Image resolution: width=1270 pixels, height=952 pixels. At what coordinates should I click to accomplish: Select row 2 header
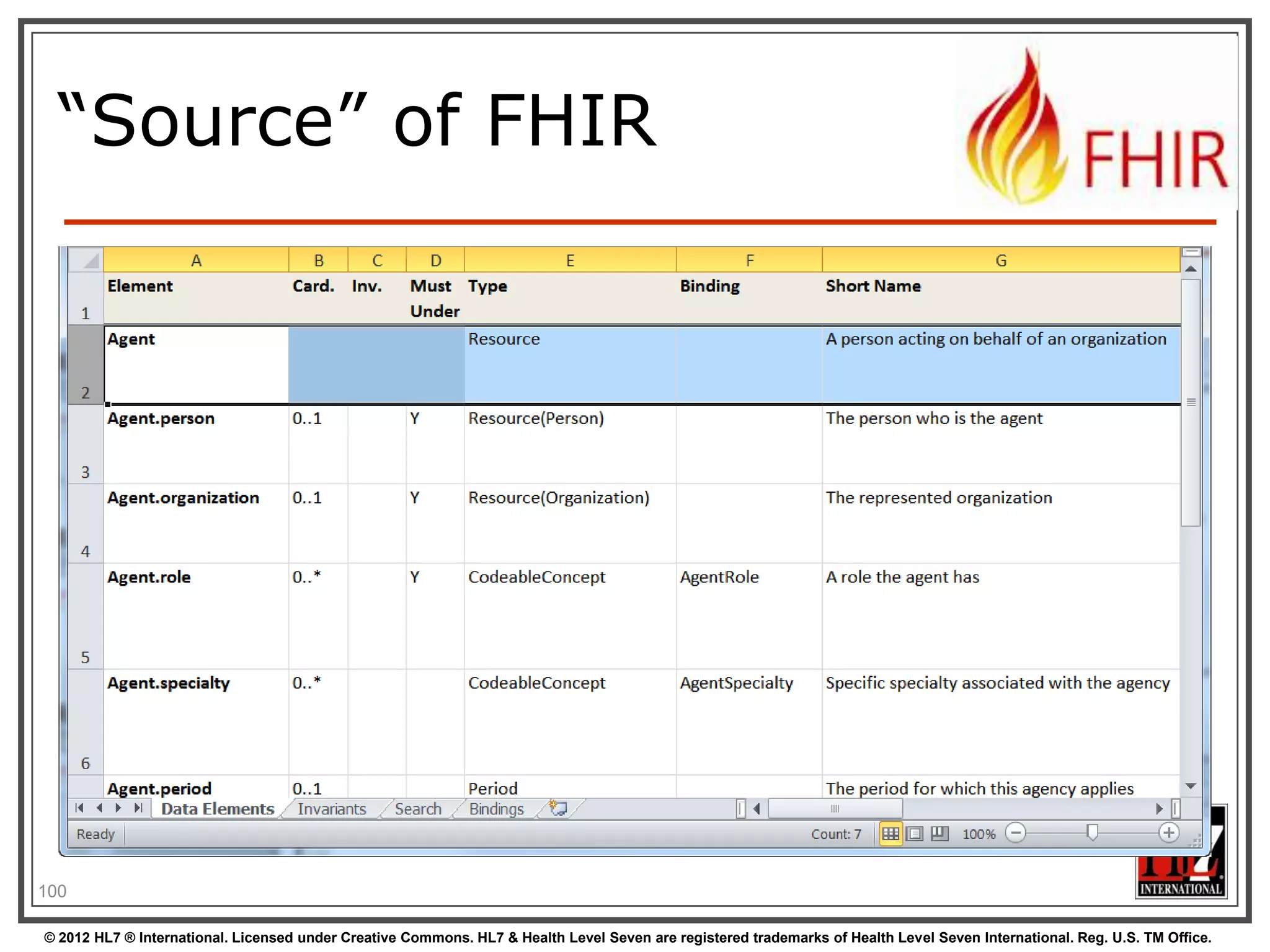86,364
